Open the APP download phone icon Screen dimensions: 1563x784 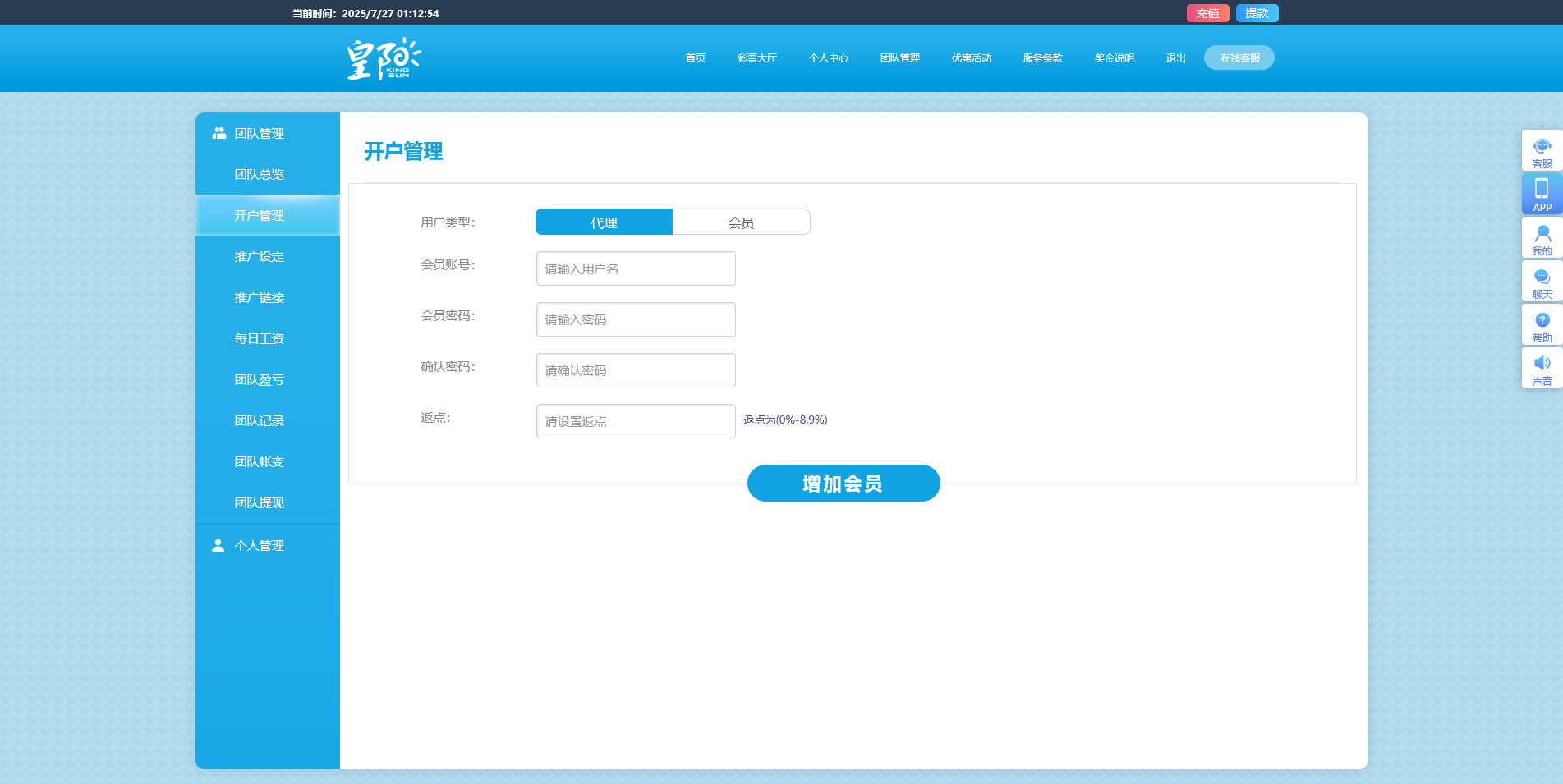1542,195
